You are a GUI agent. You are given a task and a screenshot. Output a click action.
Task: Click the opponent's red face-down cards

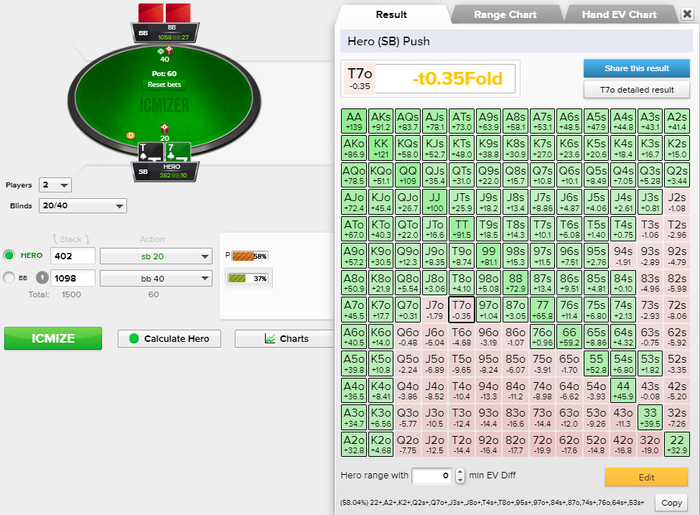(x=165, y=13)
